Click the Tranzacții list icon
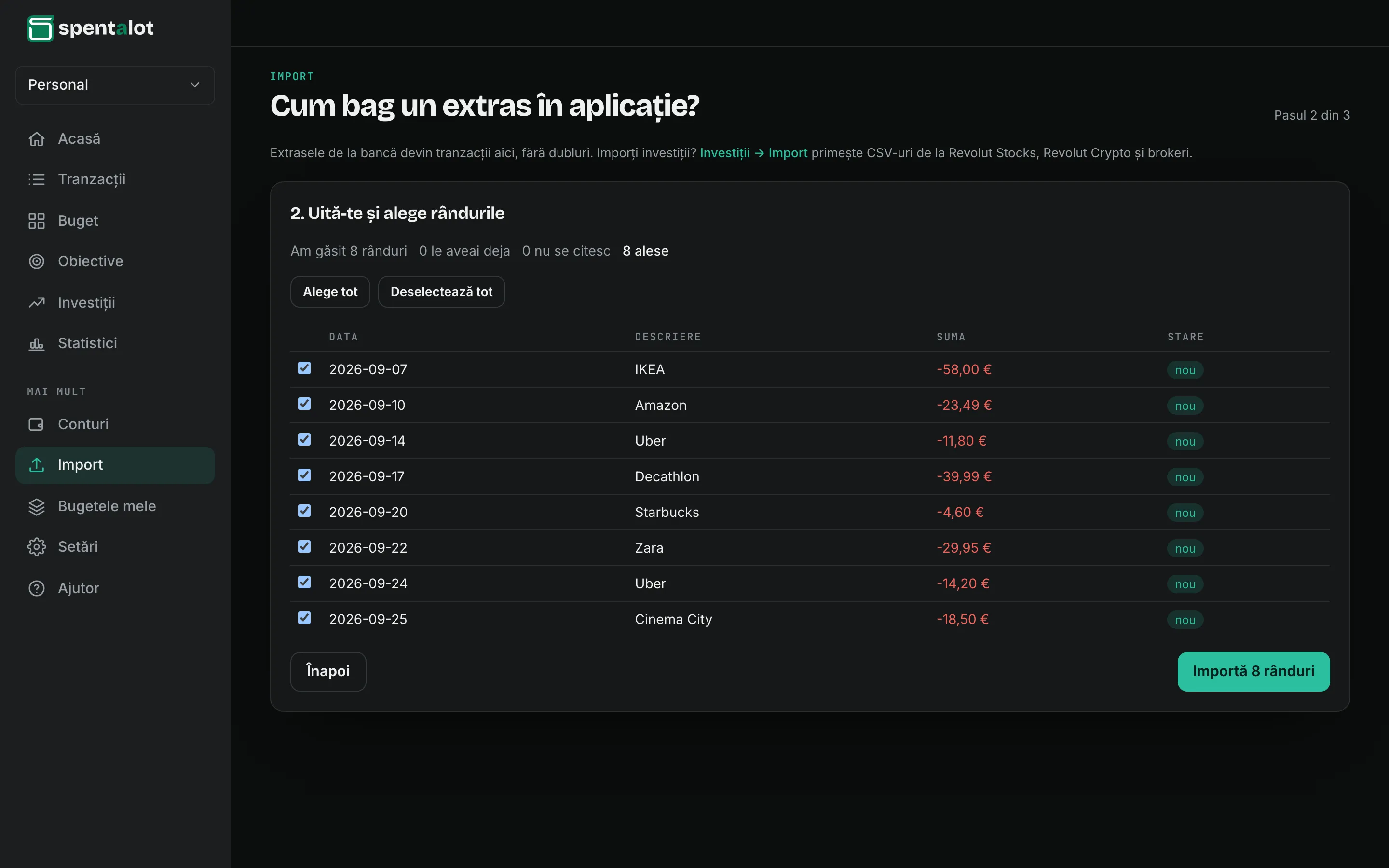The image size is (1389, 868). pyautogui.click(x=37, y=180)
